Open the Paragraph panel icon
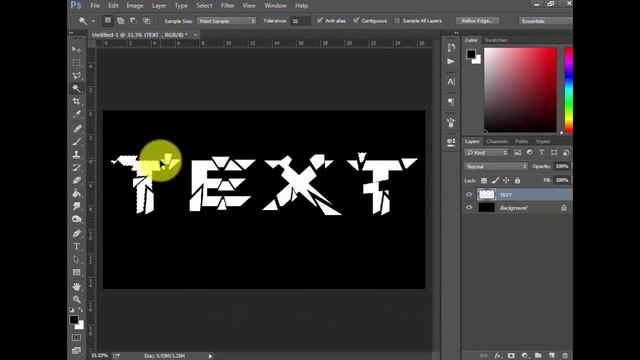The width and height of the screenshot is (640, 360). click(451, 102)
